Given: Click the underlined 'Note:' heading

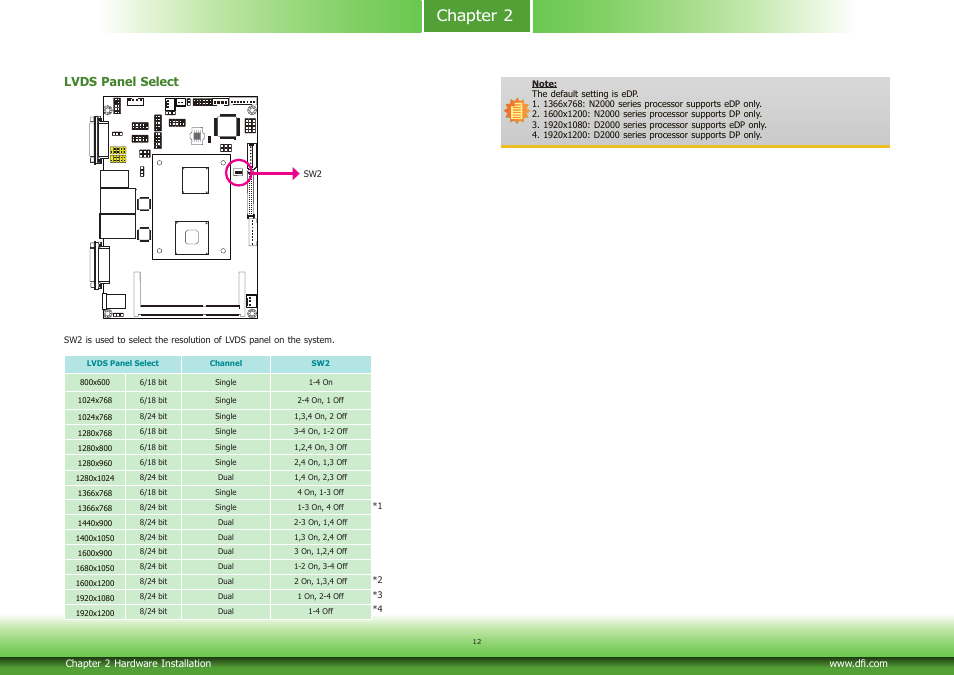Looking at the screenshot, I should (x=544, y=83).
